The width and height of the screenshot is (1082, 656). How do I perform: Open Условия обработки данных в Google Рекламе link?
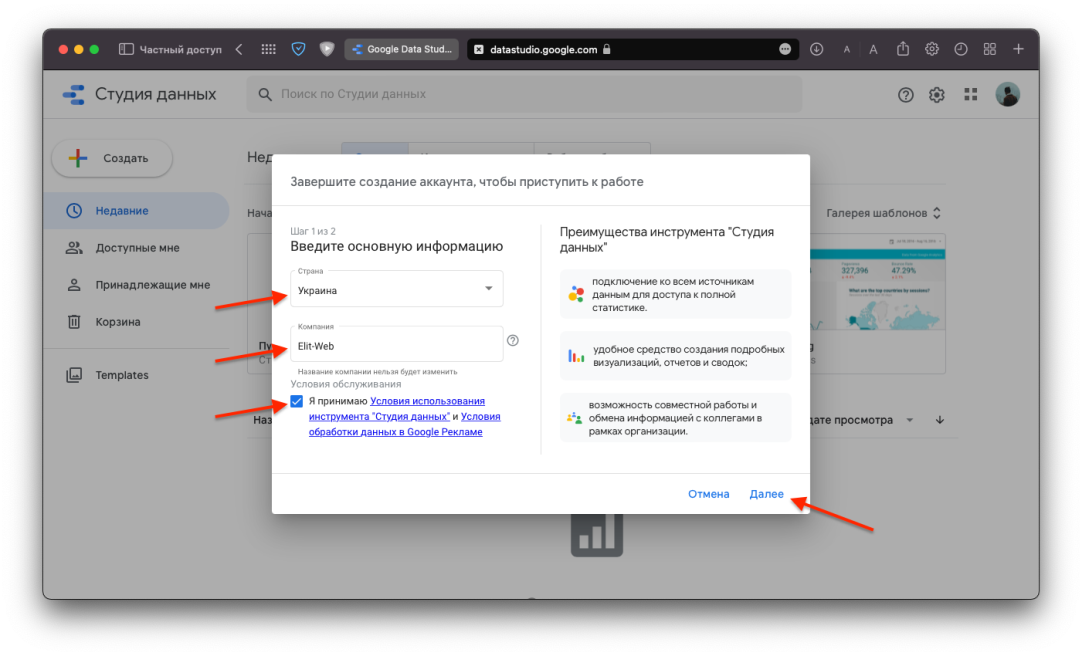pos(404,424)
